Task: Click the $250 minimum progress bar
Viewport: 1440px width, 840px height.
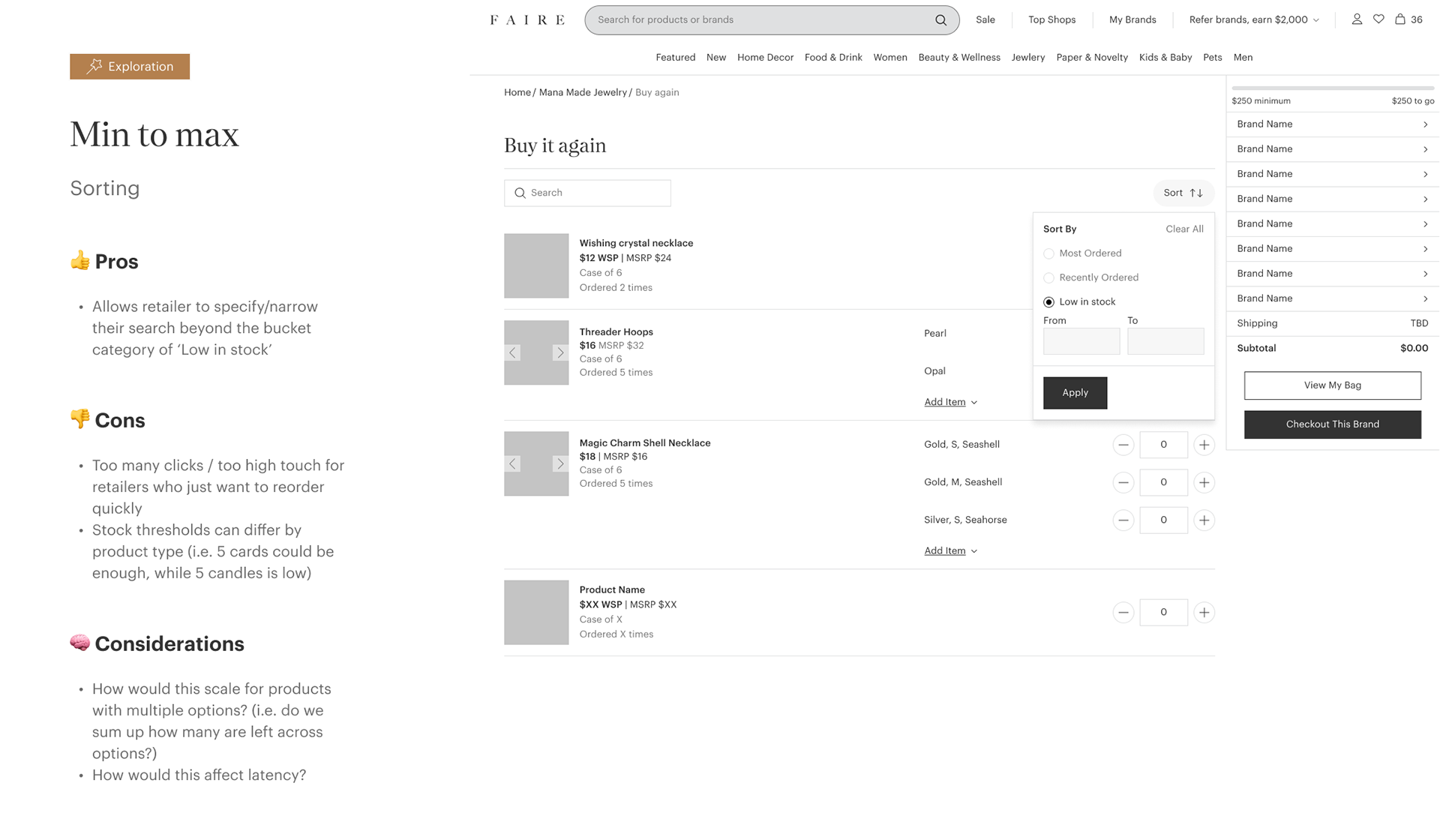Action: (x=1333, y=88)
